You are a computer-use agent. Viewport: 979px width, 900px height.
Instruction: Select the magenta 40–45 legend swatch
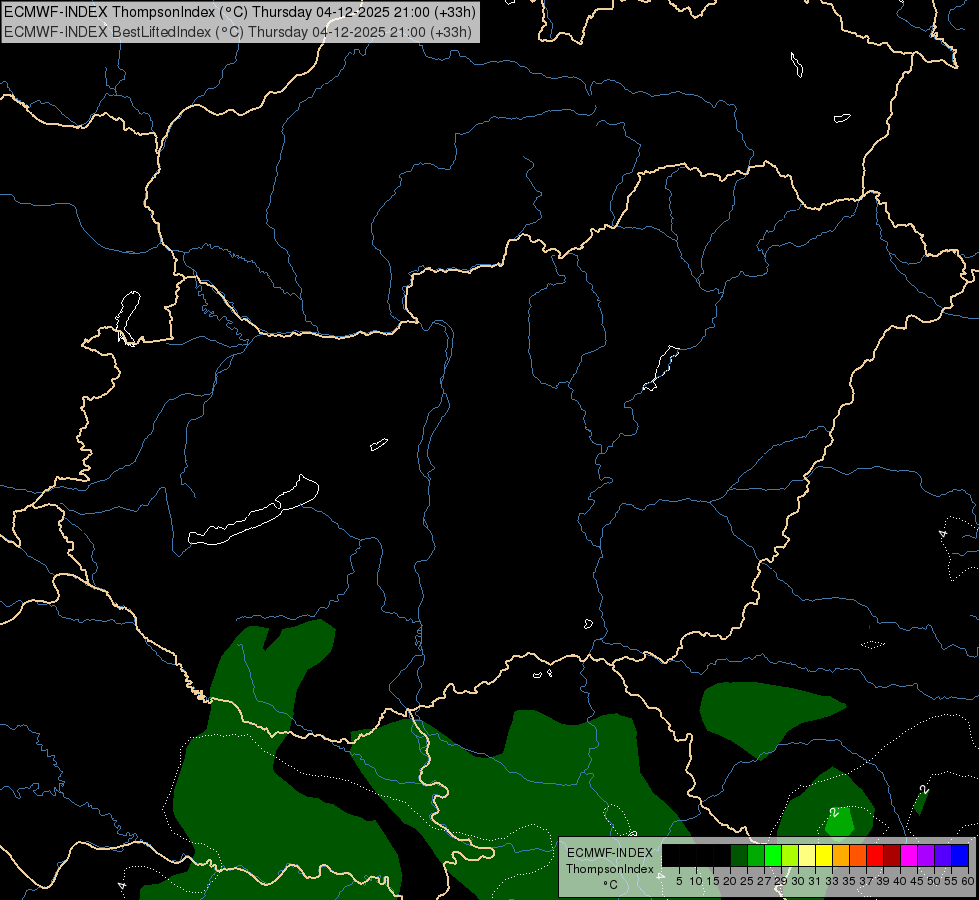click(x=909, y=855)
